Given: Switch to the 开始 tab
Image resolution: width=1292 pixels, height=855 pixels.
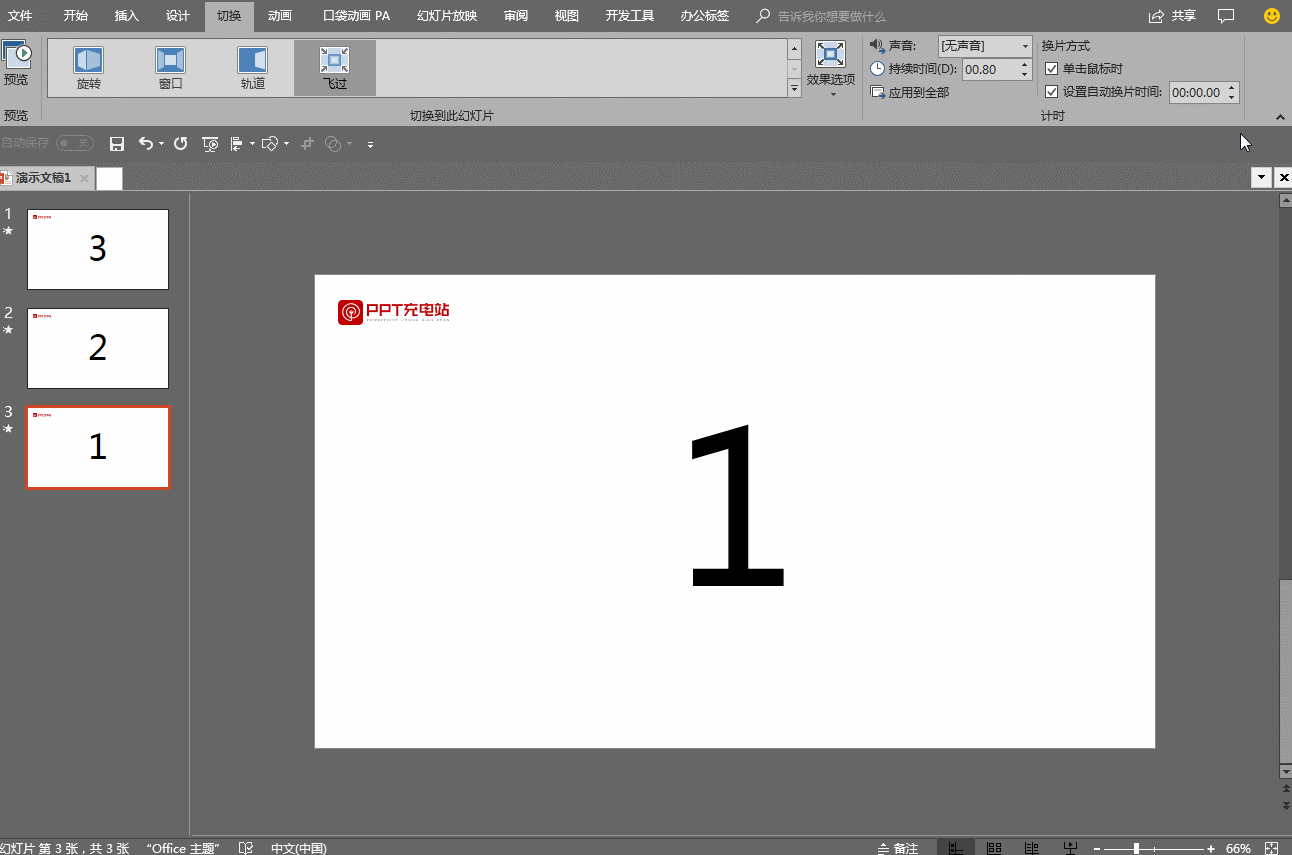Looking at the screenshot, I should point(75,16).
